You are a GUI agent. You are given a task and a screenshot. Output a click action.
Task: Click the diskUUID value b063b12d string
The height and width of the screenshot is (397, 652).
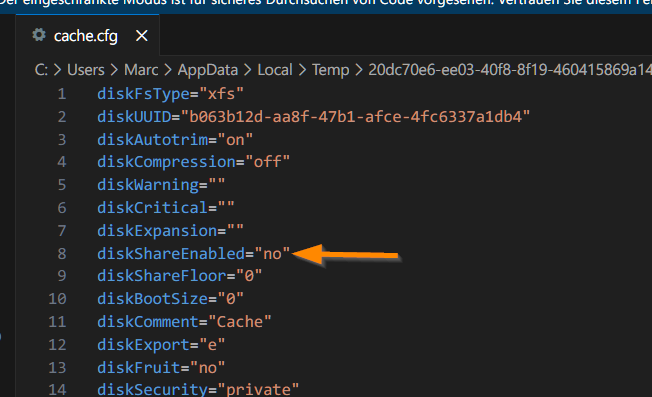coord(356,117)
